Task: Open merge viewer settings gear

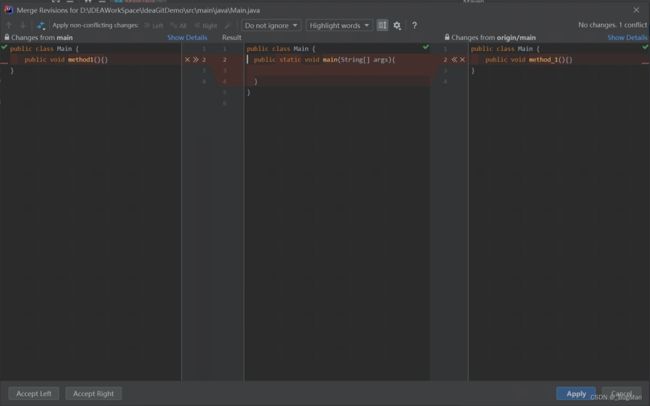Action: tap(397, 26)
